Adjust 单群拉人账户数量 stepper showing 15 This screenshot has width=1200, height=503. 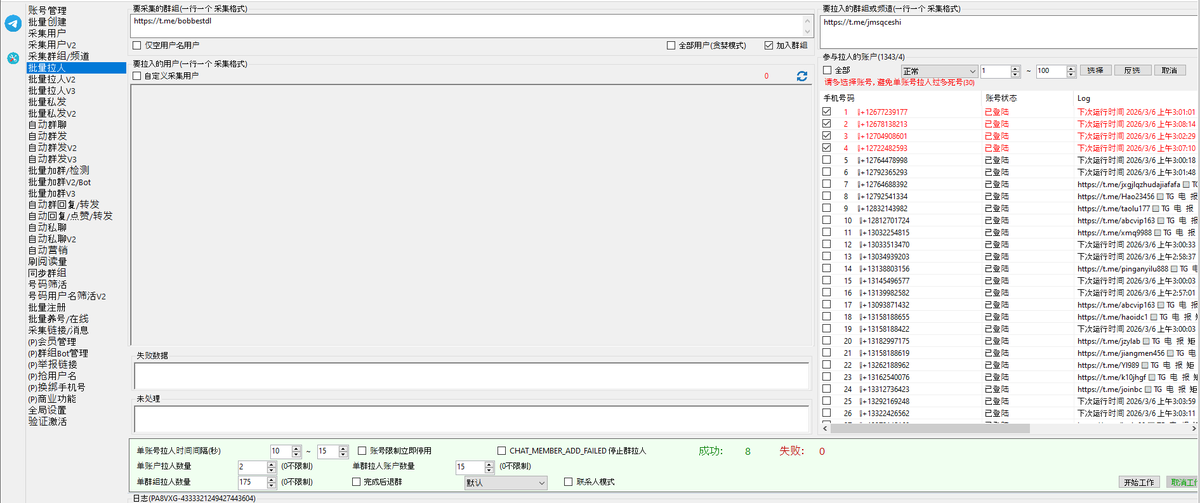pyautogui.click(x=488, y=467)
